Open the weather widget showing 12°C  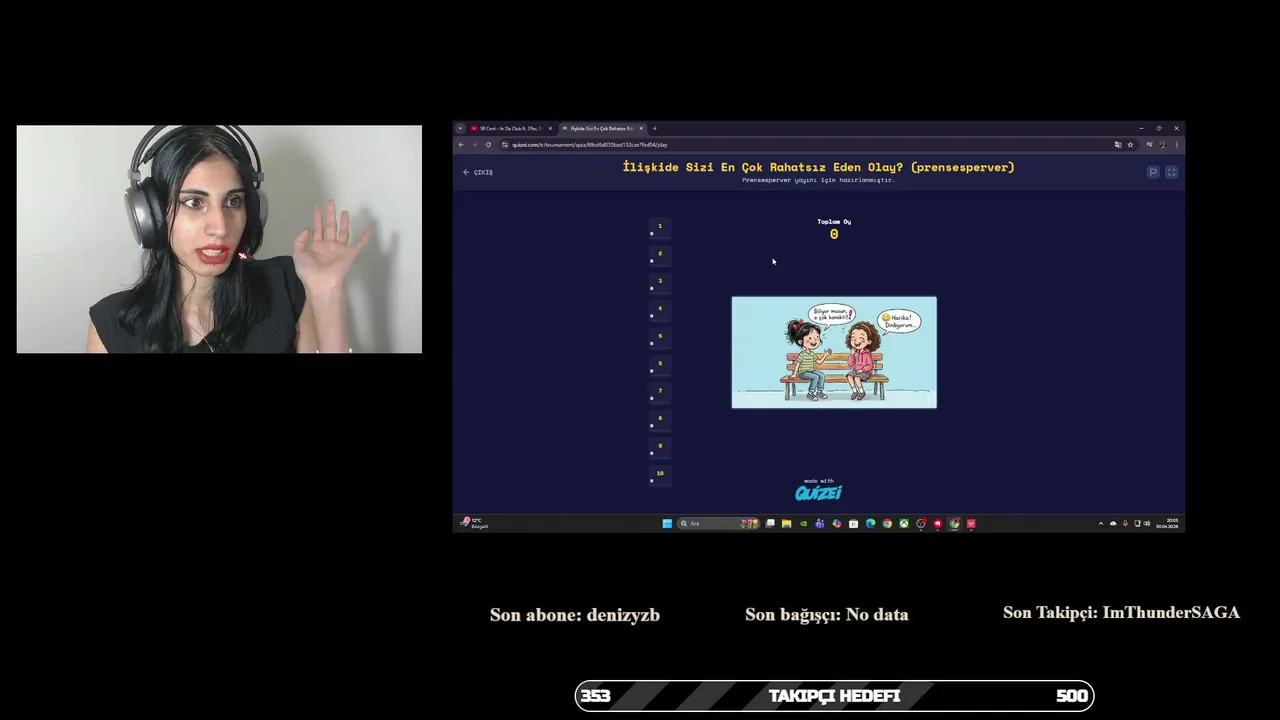pos(475,523)
